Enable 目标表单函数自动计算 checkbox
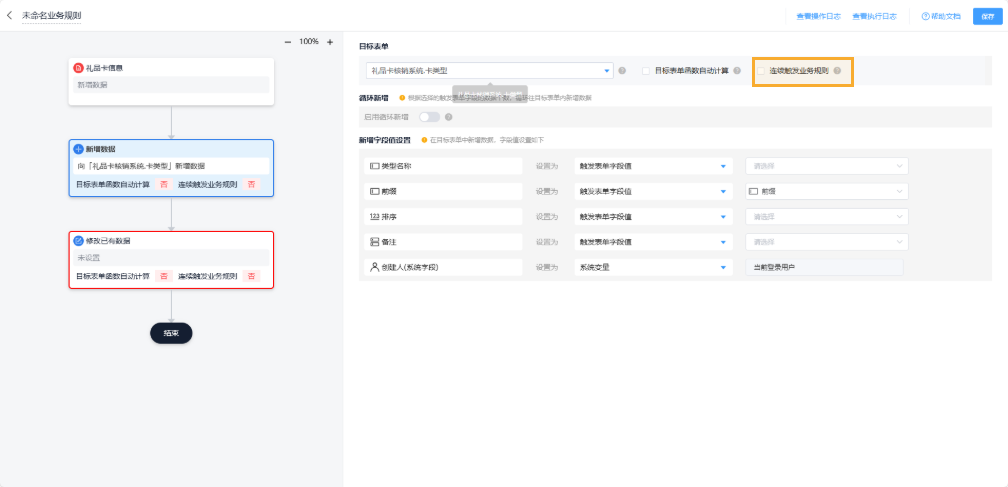The width and height of the screenshot is (1008, 487). [646, 71]
